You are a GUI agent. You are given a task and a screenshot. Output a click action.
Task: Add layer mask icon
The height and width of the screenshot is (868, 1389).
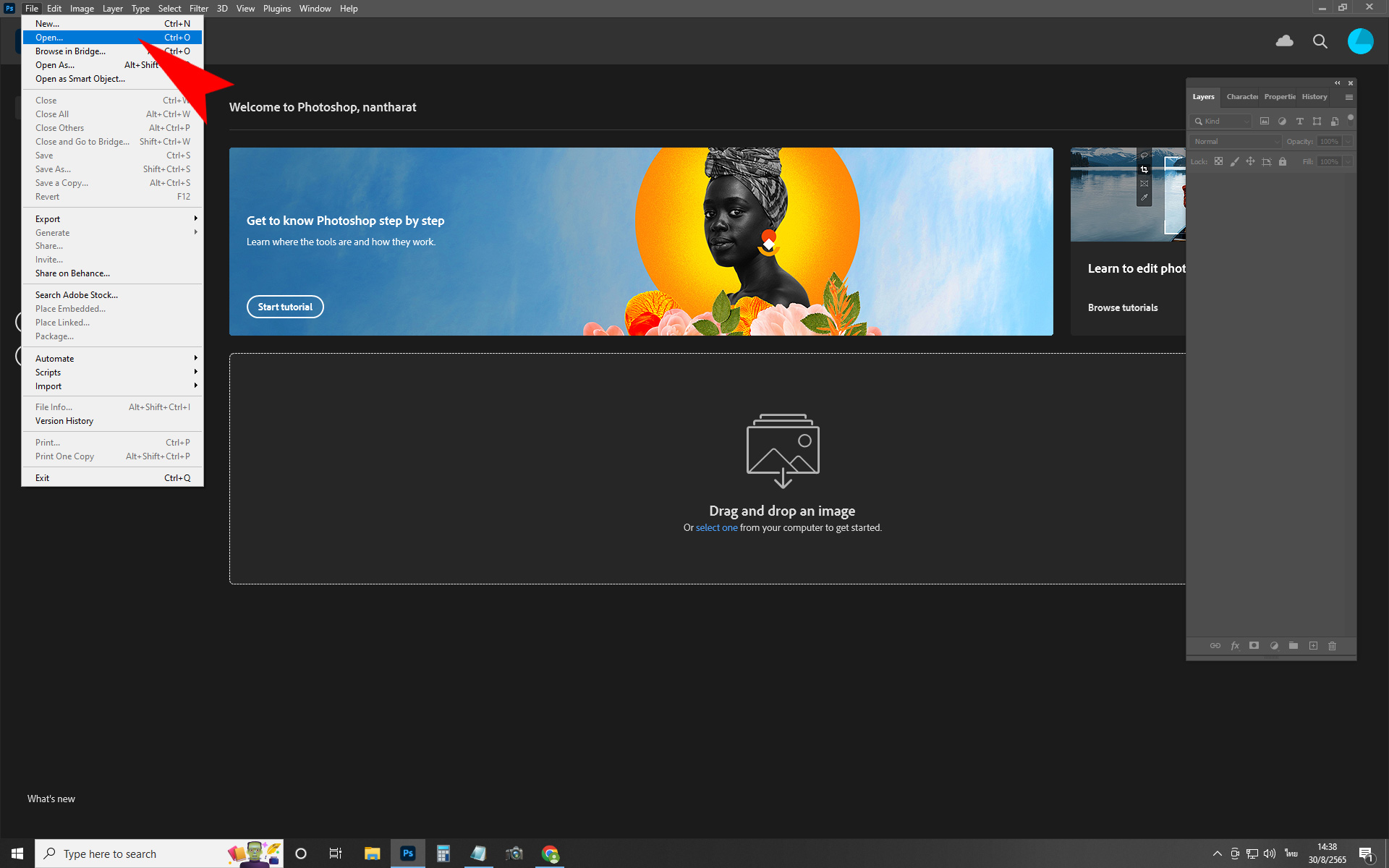pyautogui.click(x=1254, y=645)
